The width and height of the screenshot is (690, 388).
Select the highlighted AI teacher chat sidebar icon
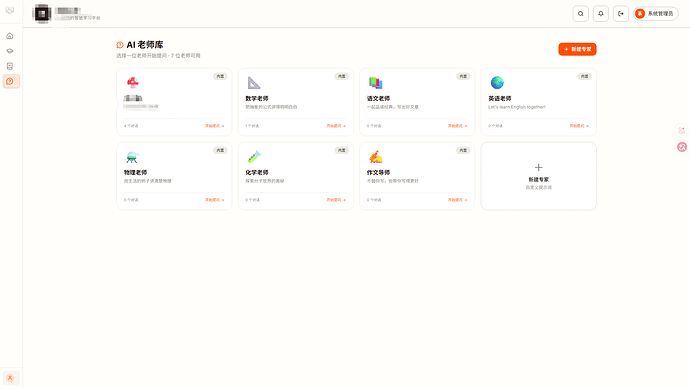tap(11, 81)
